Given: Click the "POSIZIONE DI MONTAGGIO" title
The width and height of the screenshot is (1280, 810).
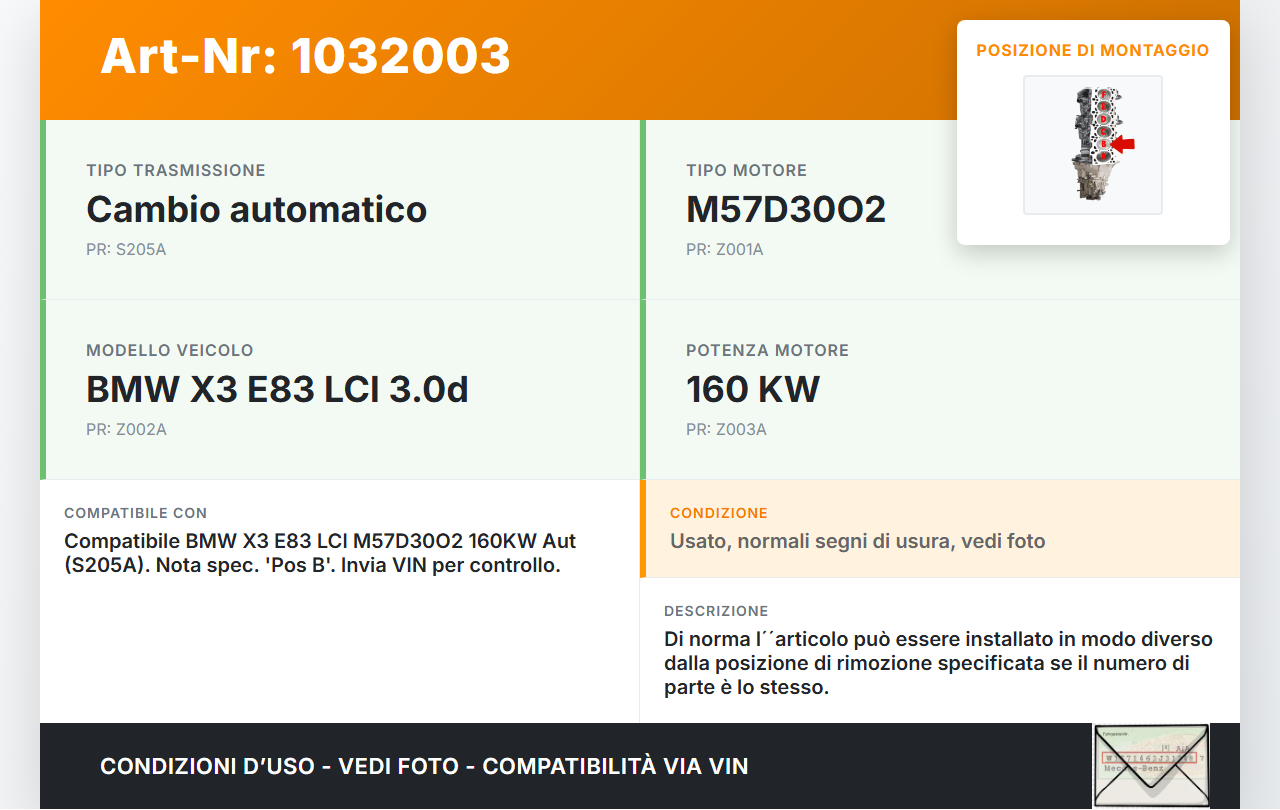Looking at the screenshot, I should coord(1093,50).
